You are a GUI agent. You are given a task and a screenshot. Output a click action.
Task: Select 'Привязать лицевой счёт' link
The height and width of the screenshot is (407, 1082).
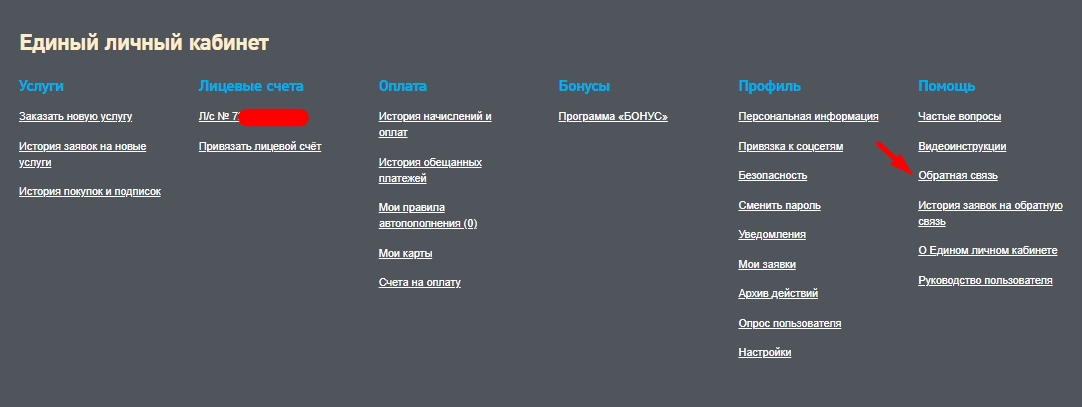pyautogui.click(x=260, y=147)
